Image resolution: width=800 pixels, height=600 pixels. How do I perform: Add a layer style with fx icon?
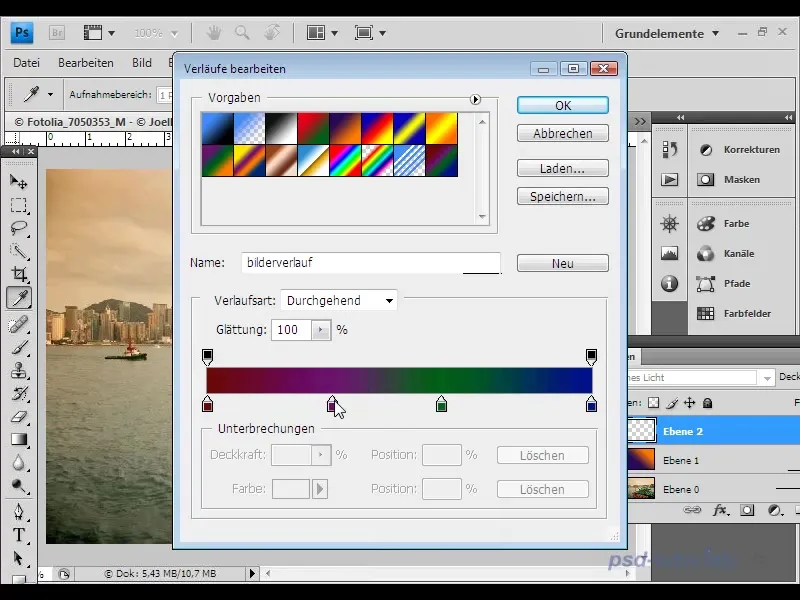coord(720,510)
